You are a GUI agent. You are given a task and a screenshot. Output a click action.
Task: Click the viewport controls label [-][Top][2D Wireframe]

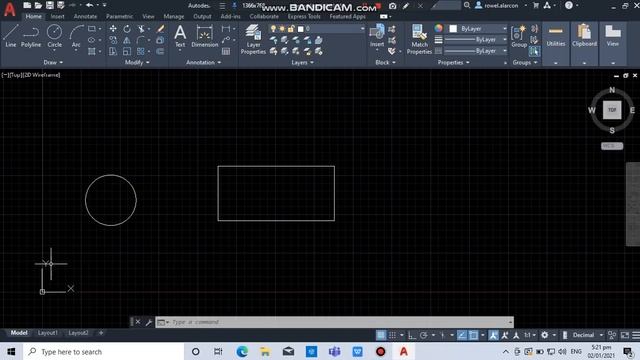(x=31, y=75)
